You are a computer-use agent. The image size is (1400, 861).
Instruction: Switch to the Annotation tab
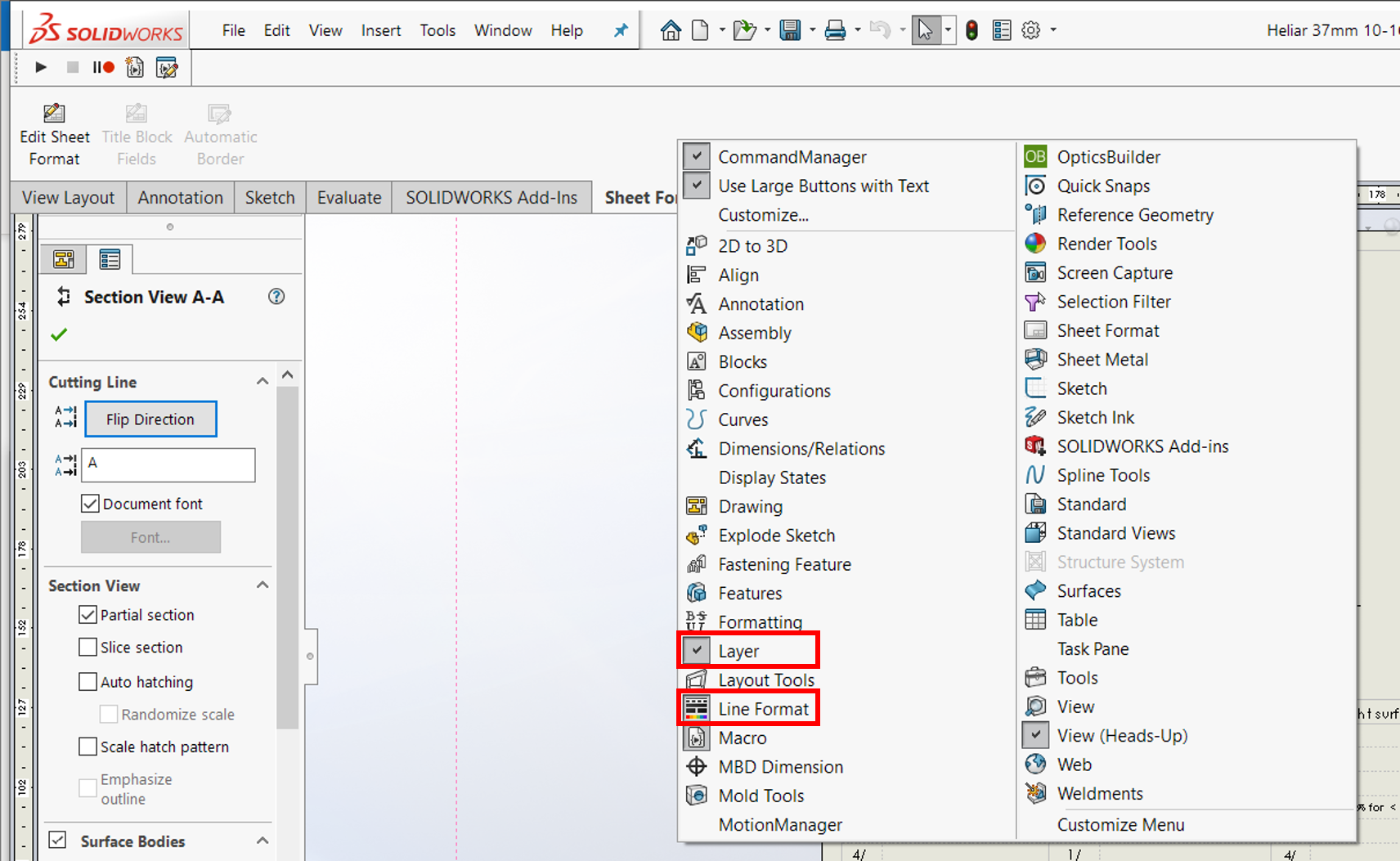(x=180, y=197)
